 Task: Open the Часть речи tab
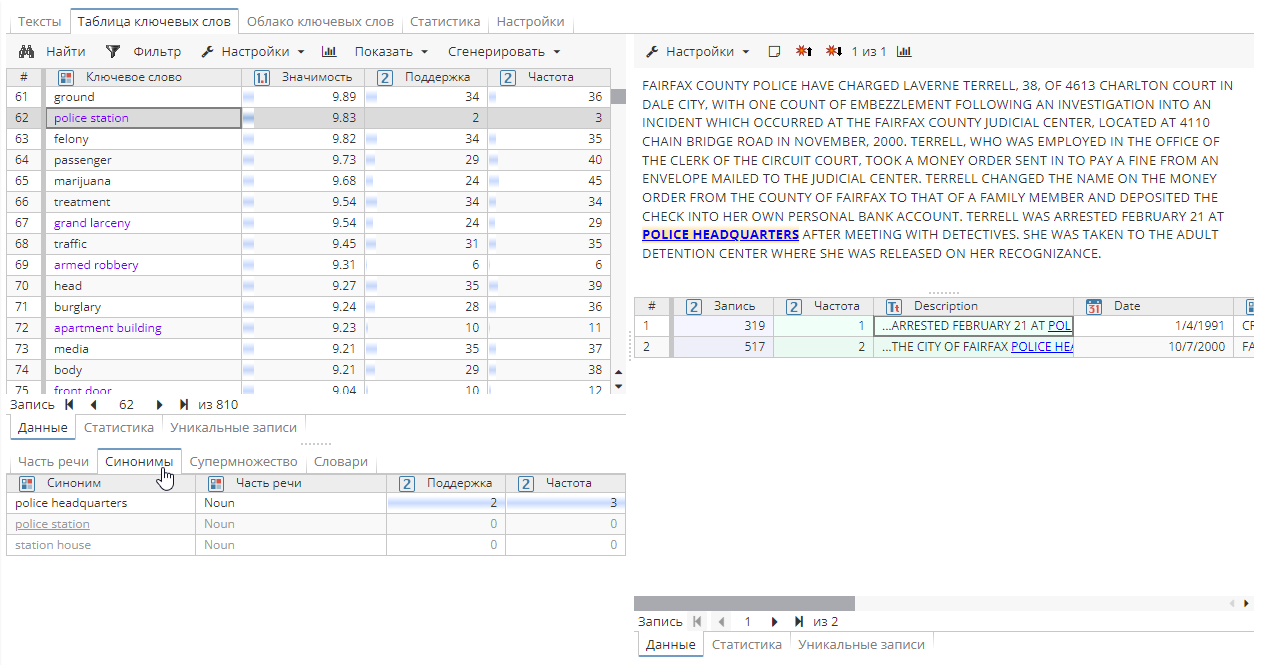pos(53,461)
